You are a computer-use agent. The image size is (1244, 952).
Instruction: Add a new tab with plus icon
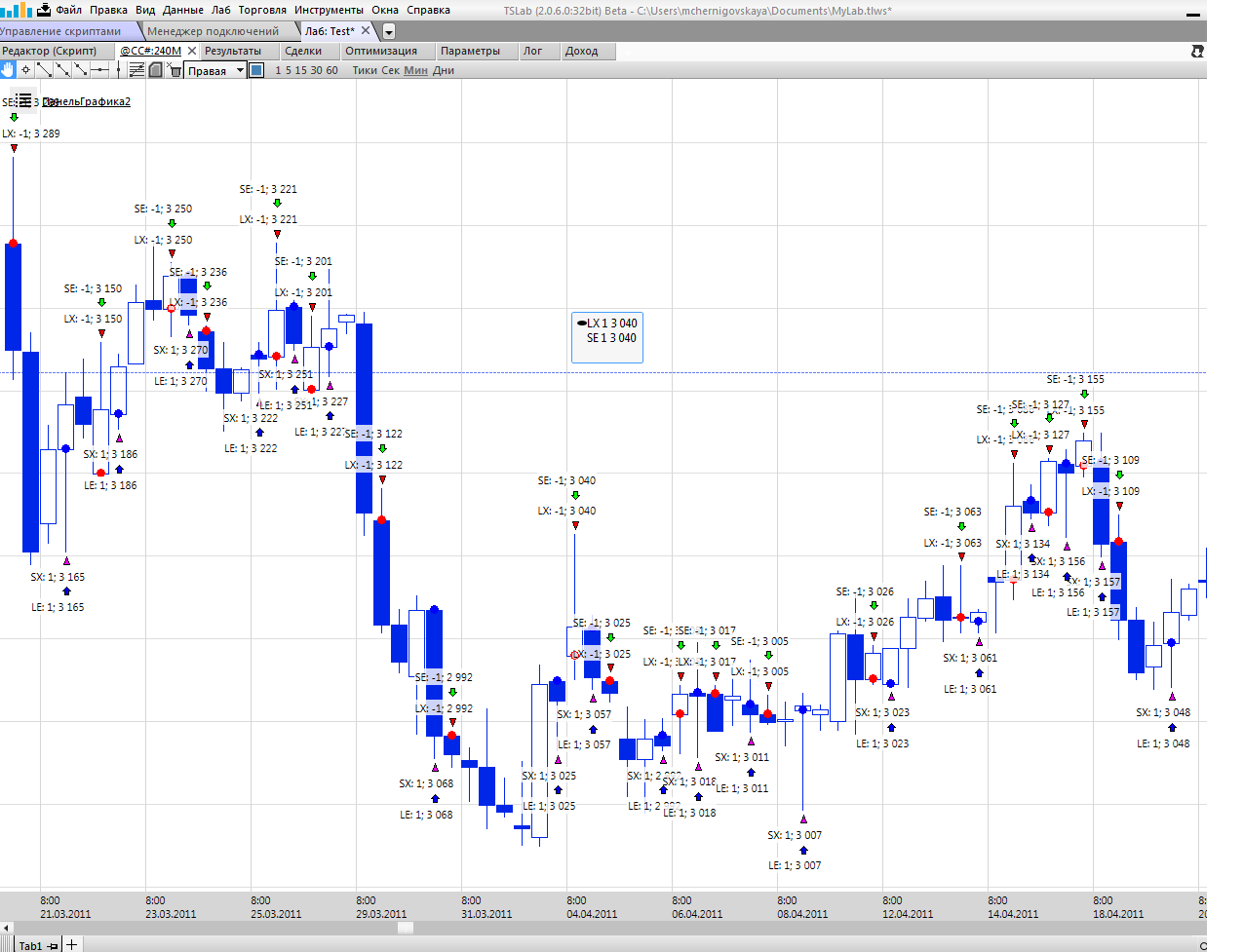tap(71, 944)
